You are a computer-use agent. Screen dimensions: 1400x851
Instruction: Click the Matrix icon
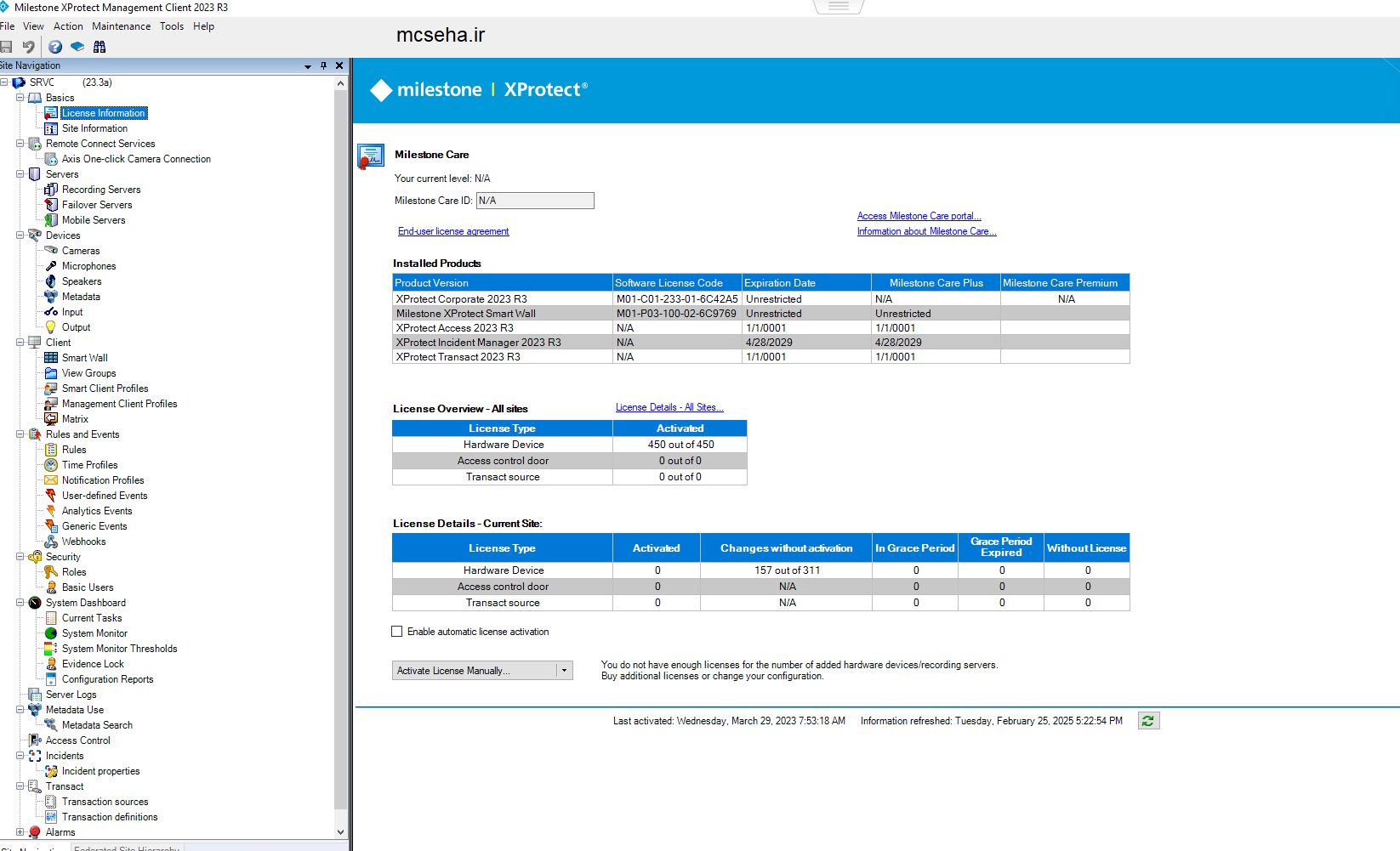[51, 419]
